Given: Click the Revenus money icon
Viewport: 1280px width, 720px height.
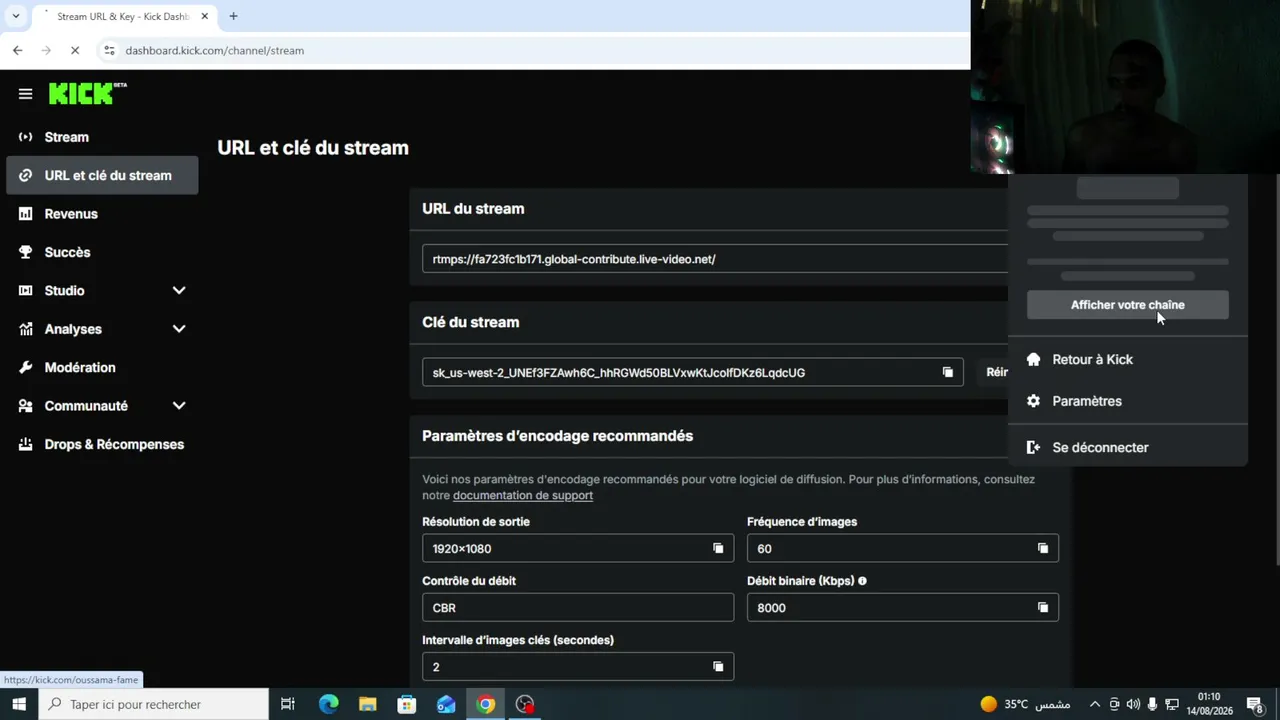Looking at the screenshot, I should click(x=26, y=214).
